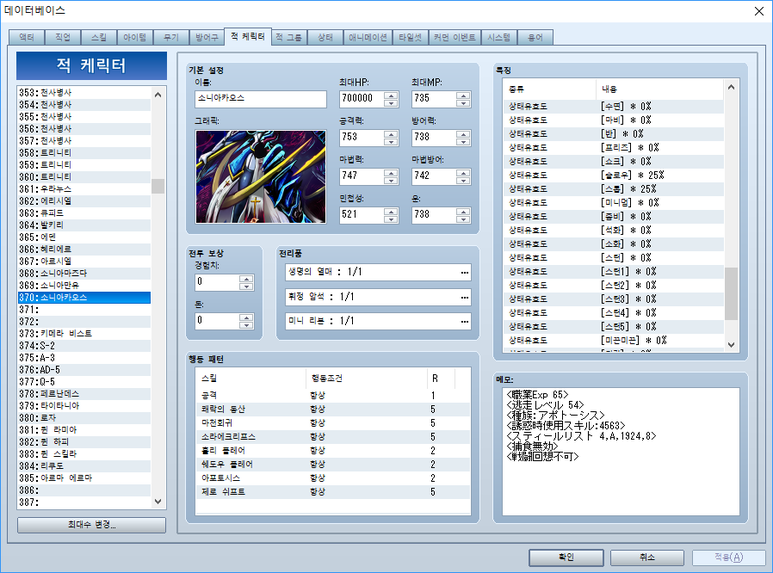Click the 최대수 변경 button

[x=92, y=525]
